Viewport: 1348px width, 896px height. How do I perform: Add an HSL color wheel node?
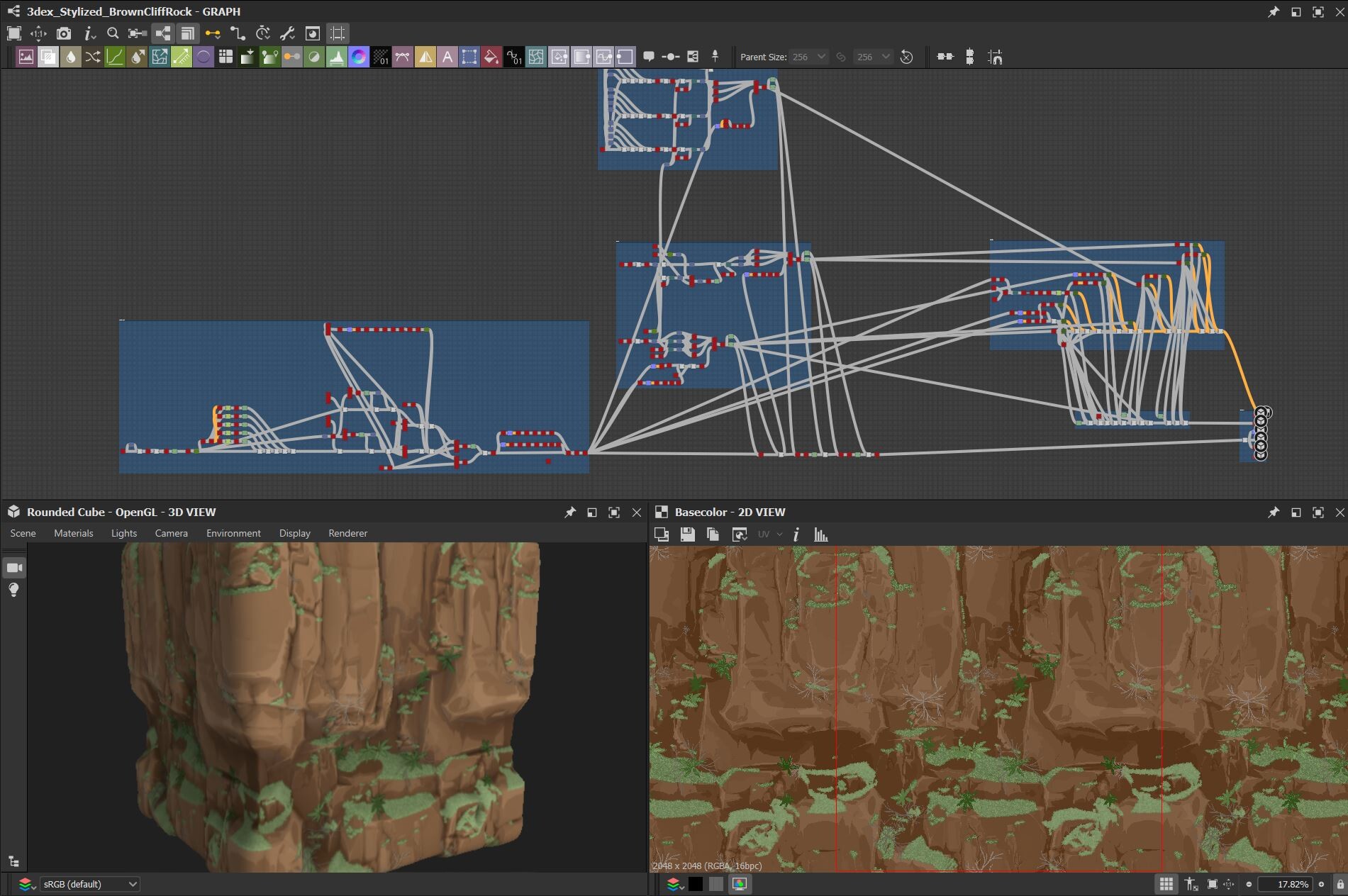(x=359, y=57)
